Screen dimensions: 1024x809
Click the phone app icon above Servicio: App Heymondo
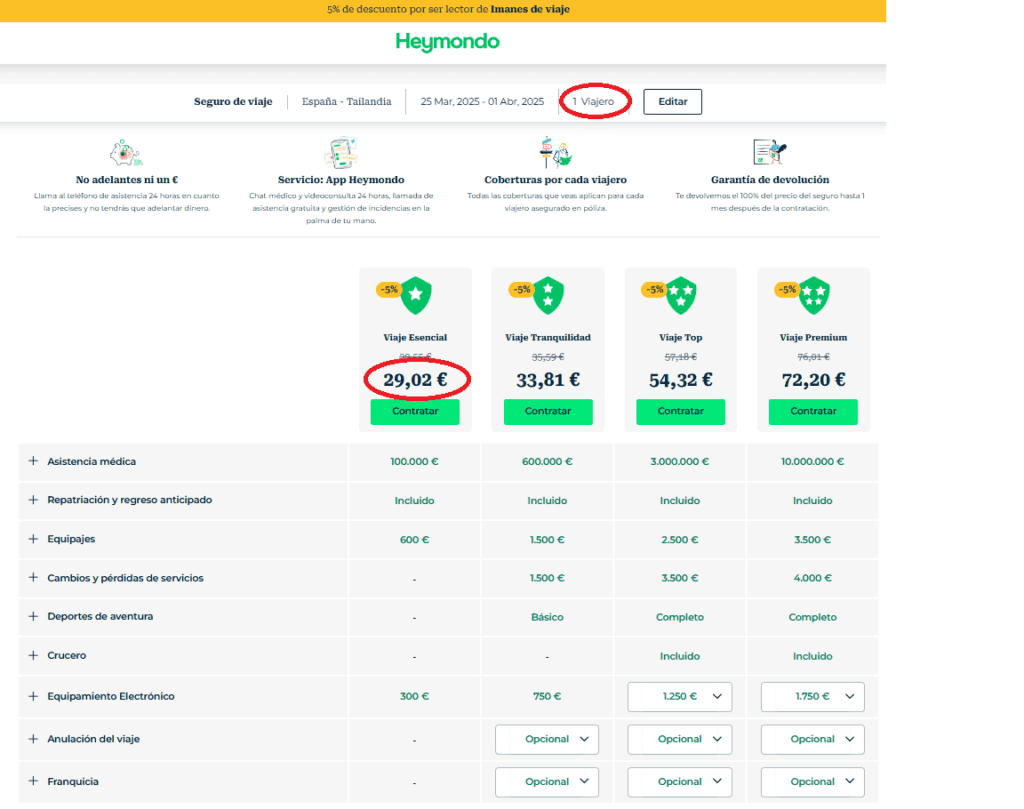click(x=341, y=153)
